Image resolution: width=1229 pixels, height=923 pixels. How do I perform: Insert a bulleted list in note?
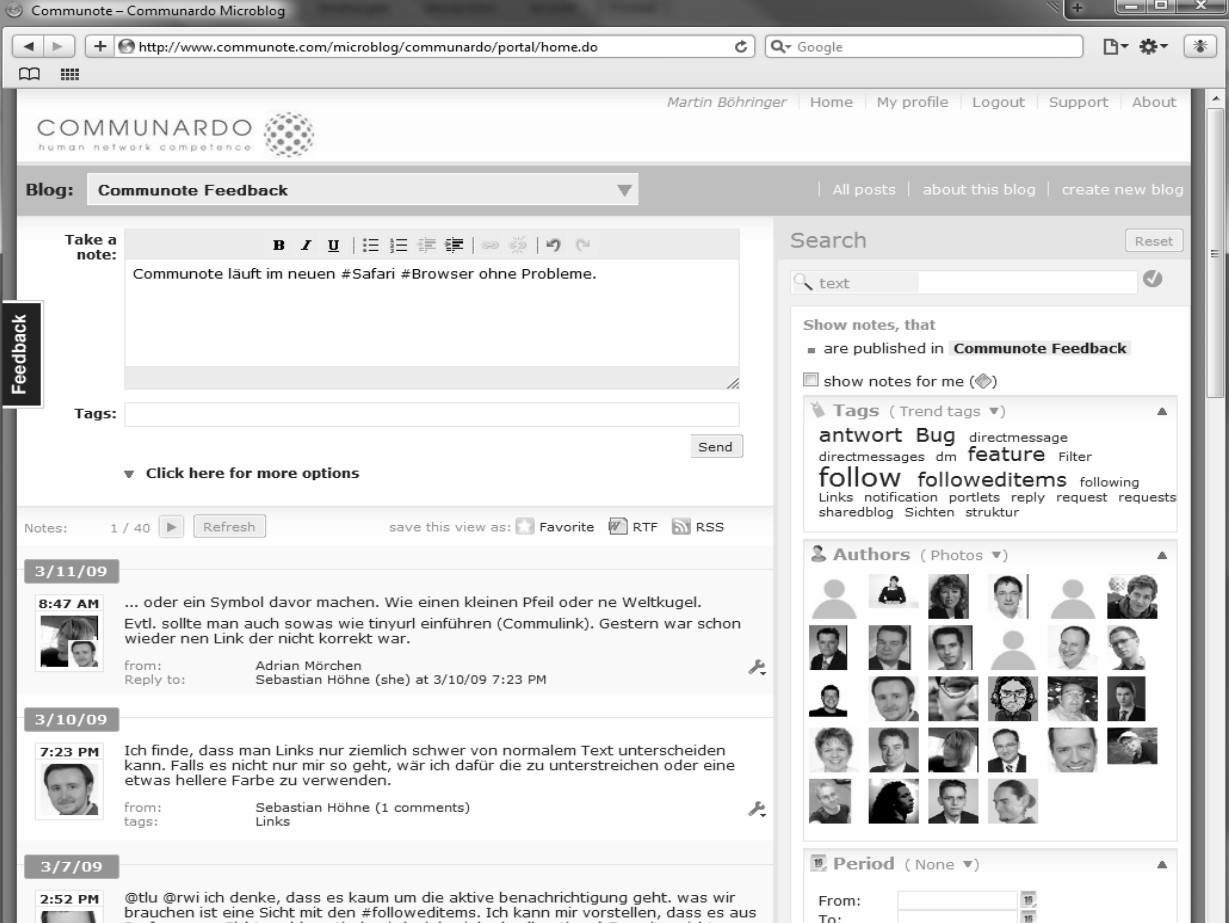coord(371,245)
